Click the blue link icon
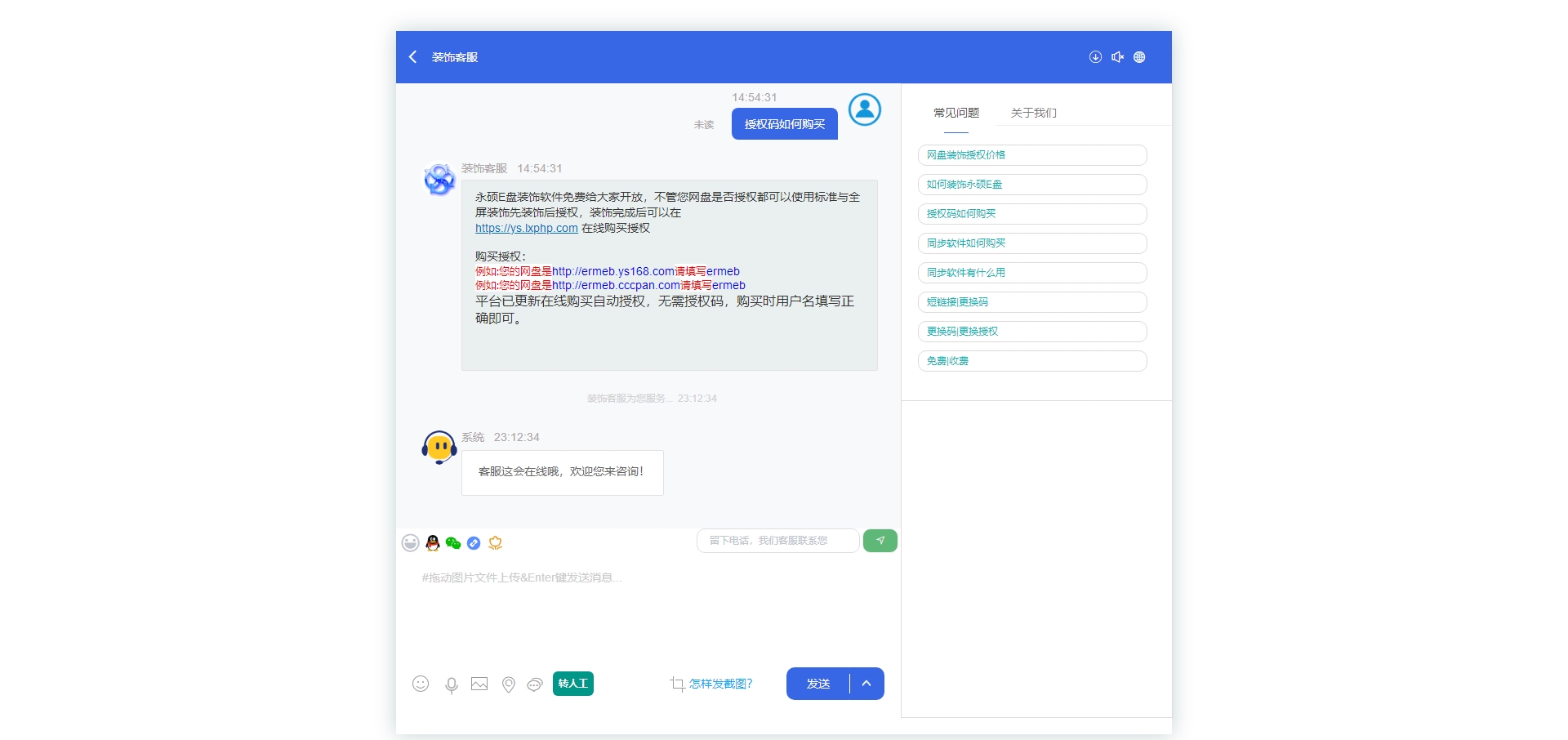This screenshot has height=740, width=1568. click(474, 543)
